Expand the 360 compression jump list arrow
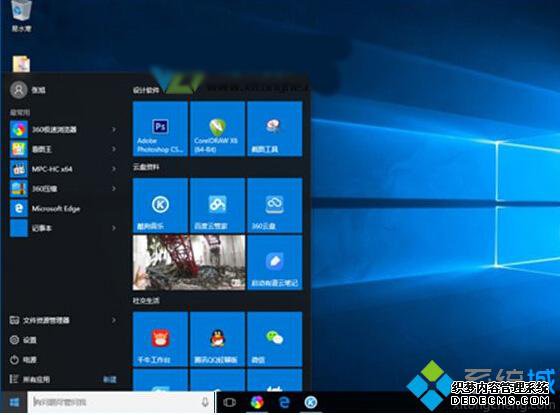The width and height of the screenshot is (560, 415). click(x=114, y=189)
